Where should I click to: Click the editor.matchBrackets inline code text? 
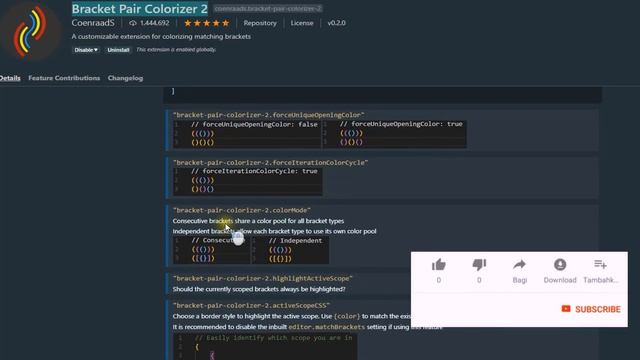click(x=327, y=327)
